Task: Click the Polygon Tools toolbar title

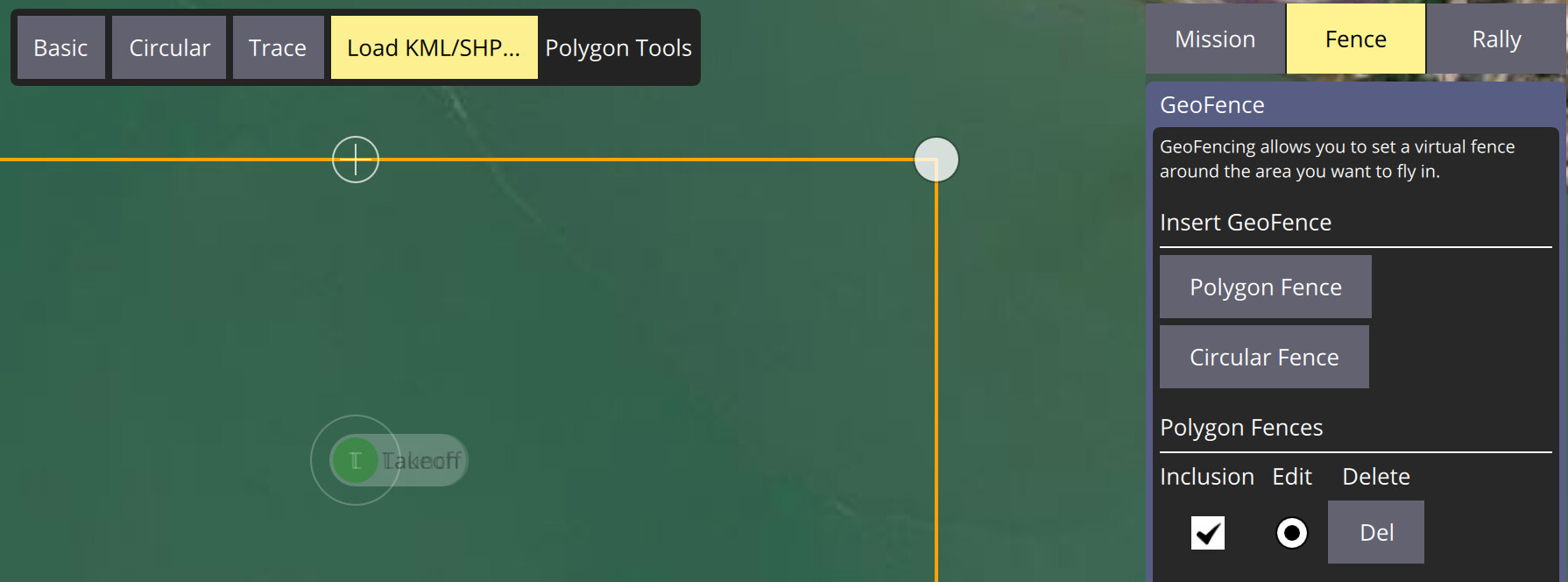Action: (x=618, y=47)
